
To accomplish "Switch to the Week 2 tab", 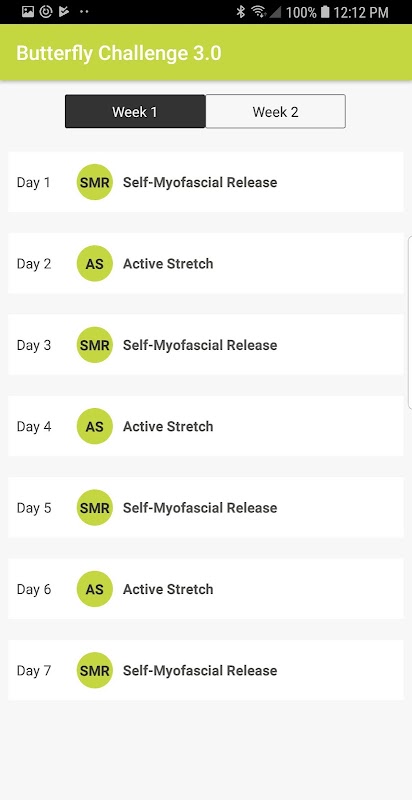I will [x=275, y=111].
